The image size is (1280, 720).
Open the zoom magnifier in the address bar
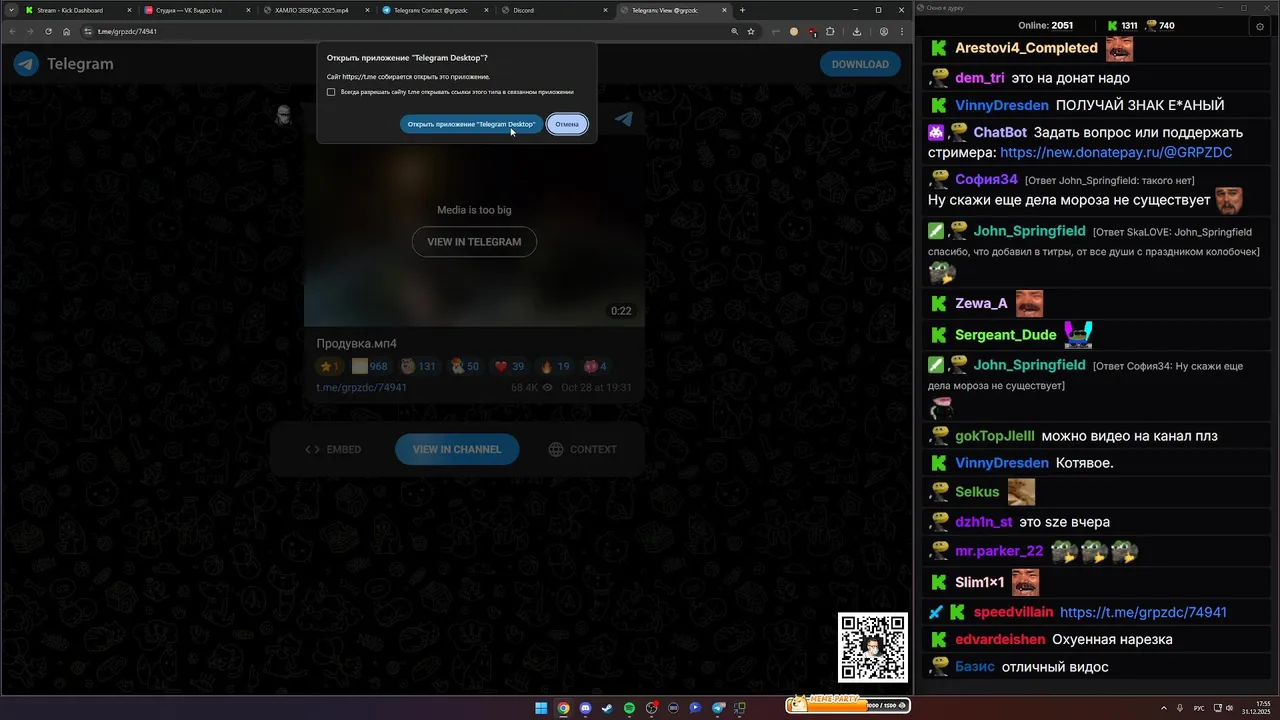(735, 31)
